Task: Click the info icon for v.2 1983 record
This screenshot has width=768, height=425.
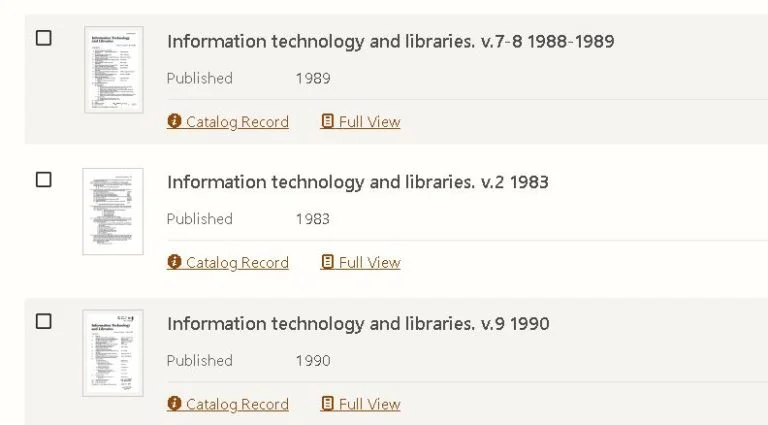Action: (174, 263)
